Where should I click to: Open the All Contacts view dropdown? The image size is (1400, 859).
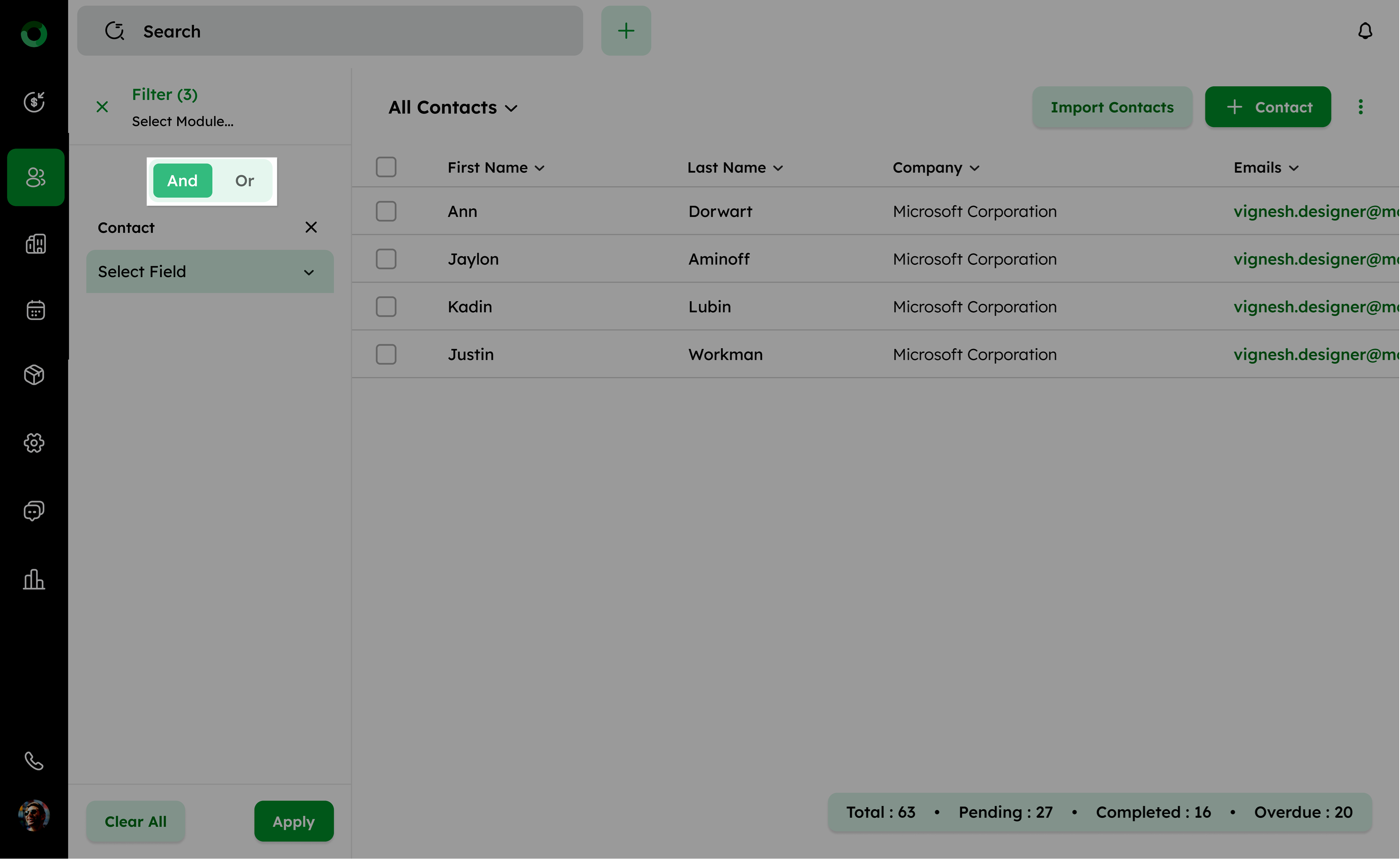453,107
